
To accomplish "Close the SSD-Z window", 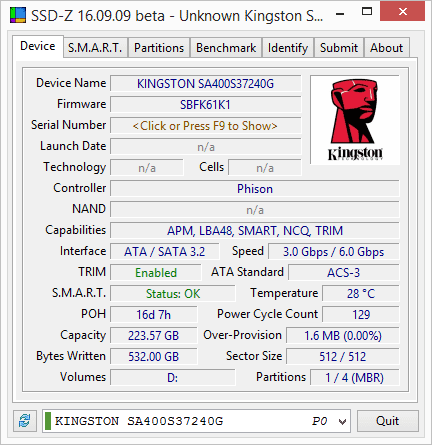I will 403,12.
